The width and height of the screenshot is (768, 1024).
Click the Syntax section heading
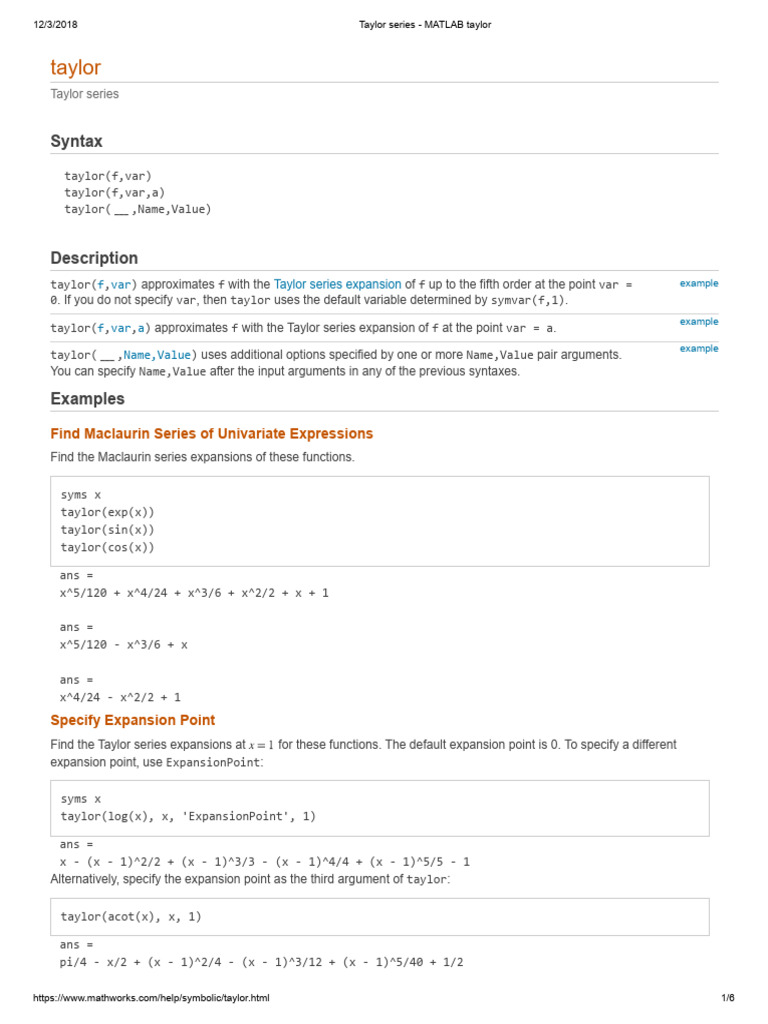pyautogui.click(x=76, y=141)
